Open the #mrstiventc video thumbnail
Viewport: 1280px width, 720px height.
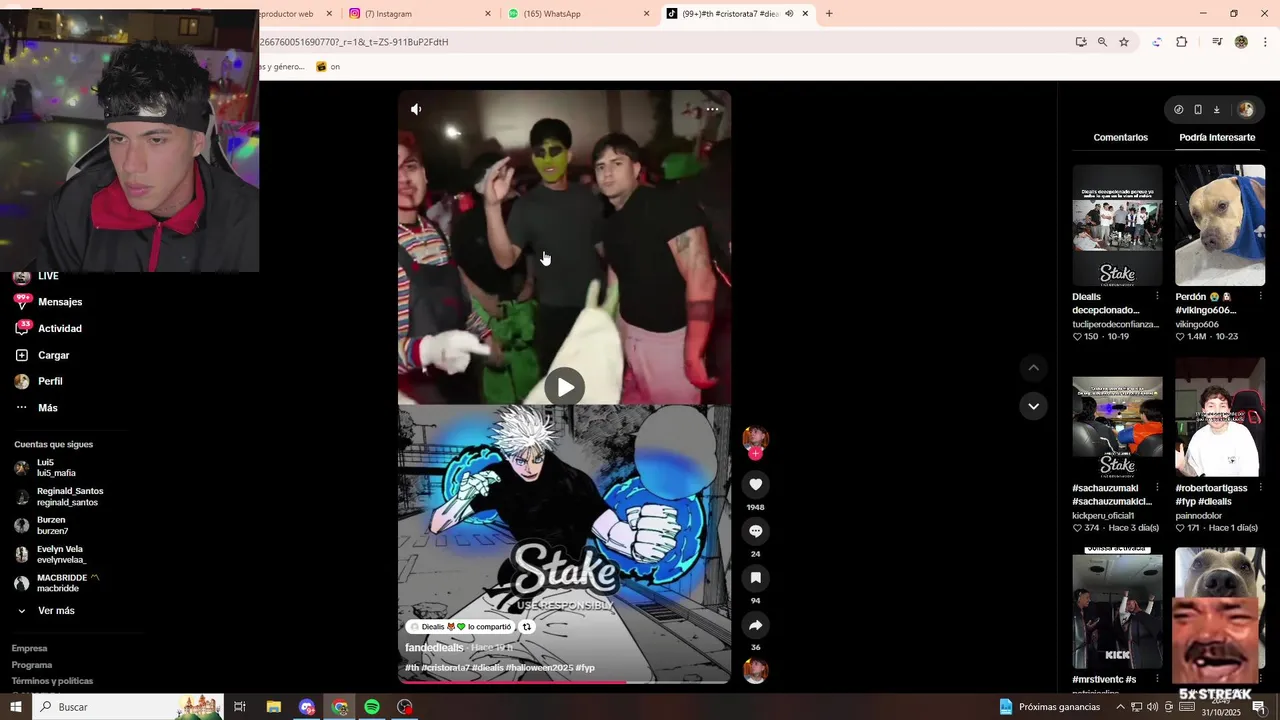click(1118, 609)
